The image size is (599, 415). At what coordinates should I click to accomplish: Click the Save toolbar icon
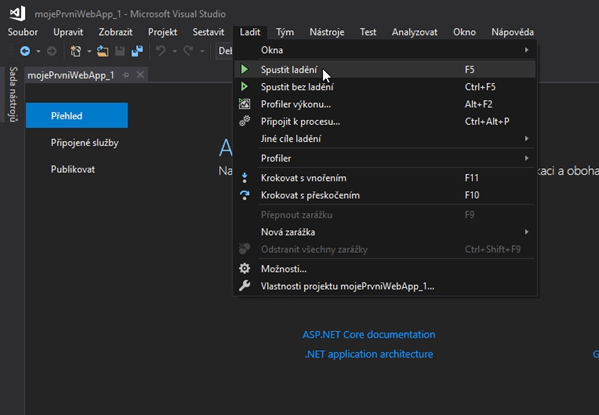tap(120, 51)
